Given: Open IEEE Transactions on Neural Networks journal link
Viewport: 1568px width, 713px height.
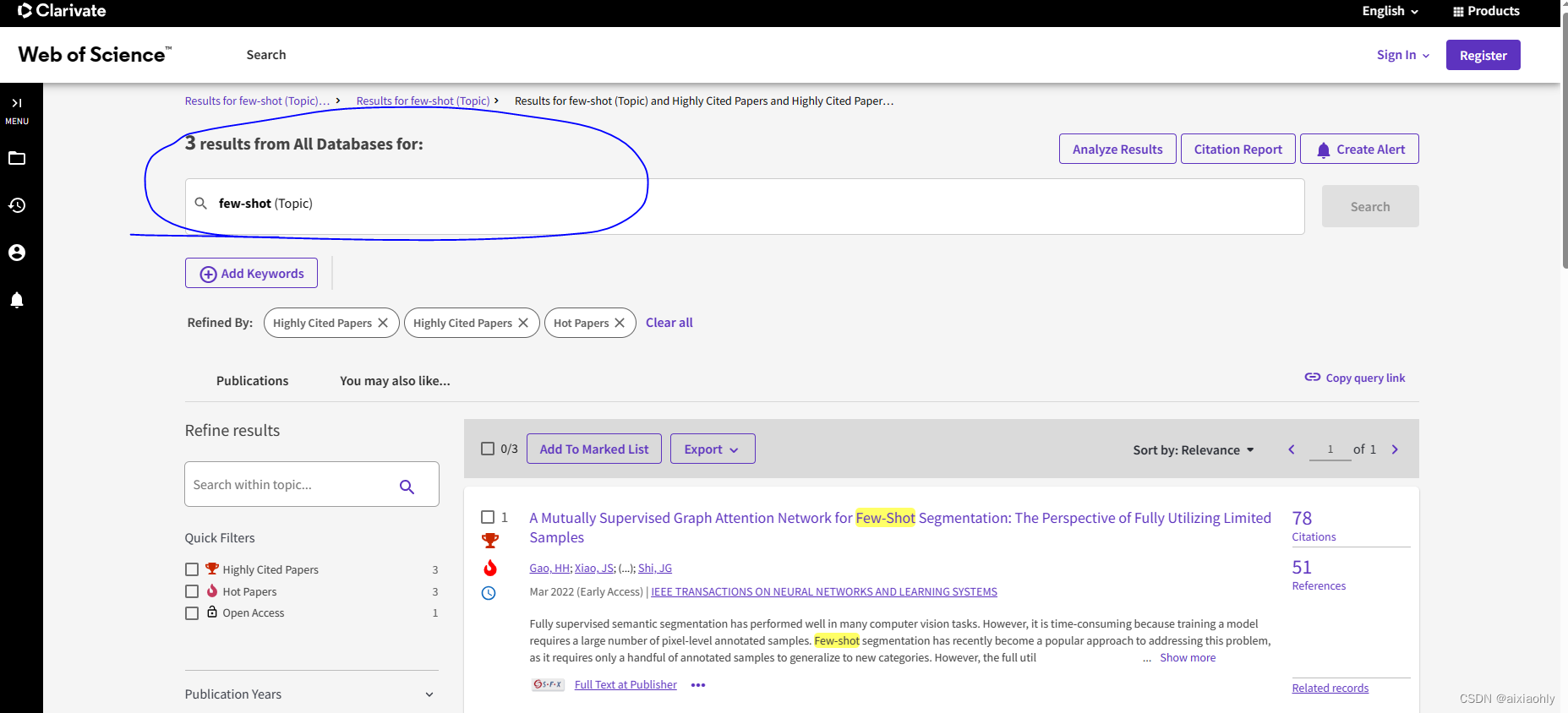Looking at the screenshot, I should tap(824, 592).
